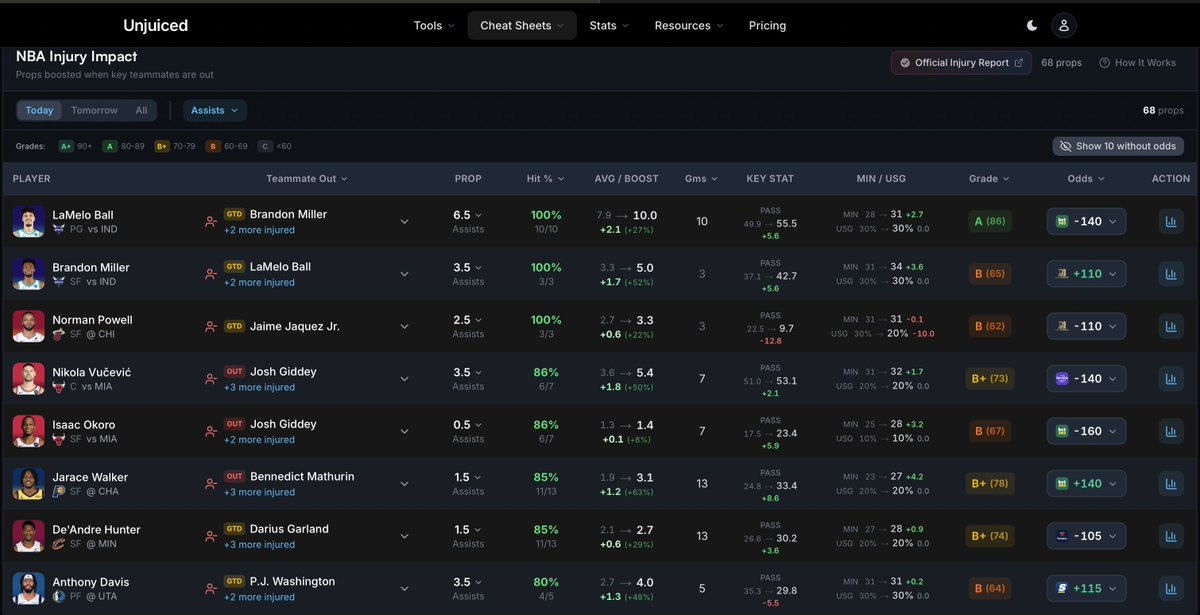The width and height of the screenshot is (1200, 615).
Task: Show +3 more injured for Jarace Walker row
Action: click(259, 493)
